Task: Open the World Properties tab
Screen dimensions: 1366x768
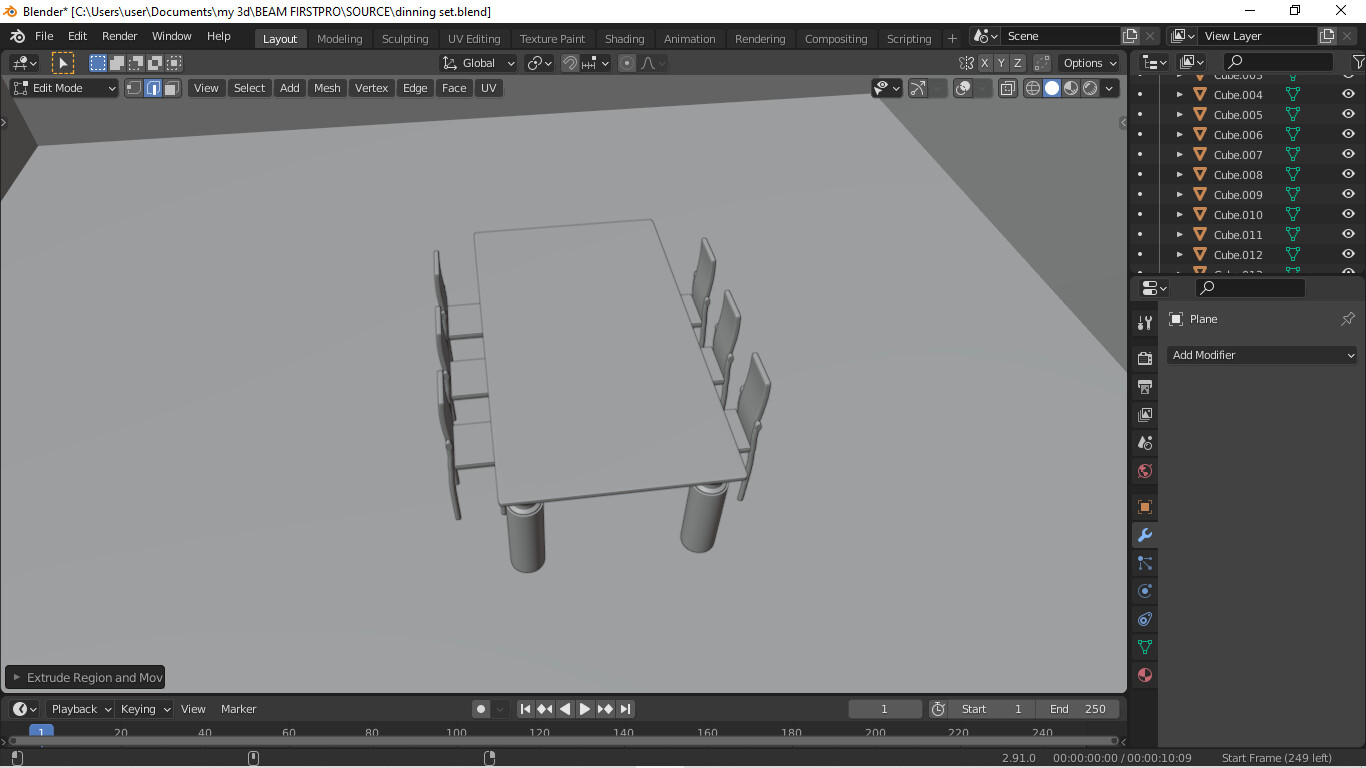Action: (x=1144, y=471)
